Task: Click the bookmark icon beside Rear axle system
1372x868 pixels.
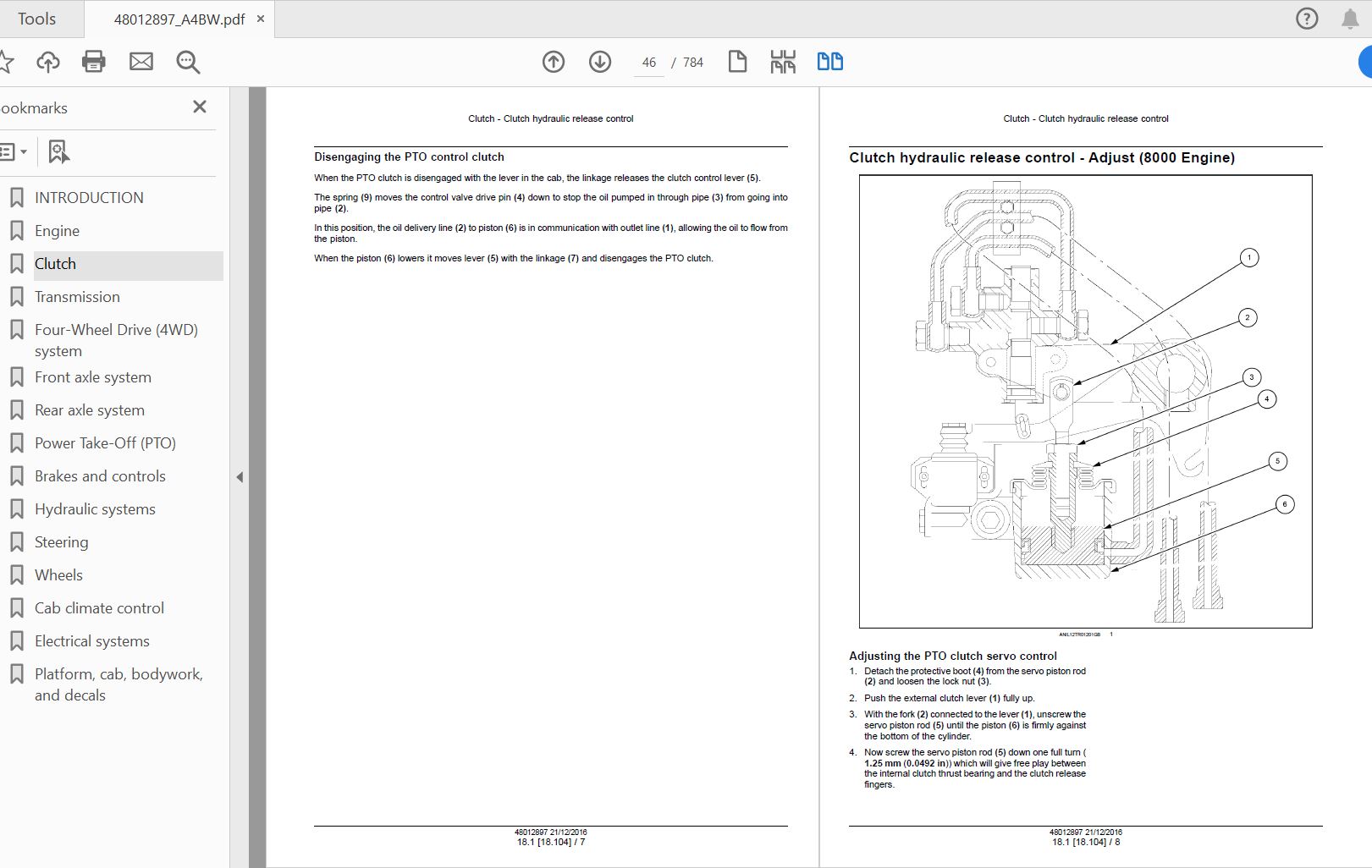Action: point(16,410)
